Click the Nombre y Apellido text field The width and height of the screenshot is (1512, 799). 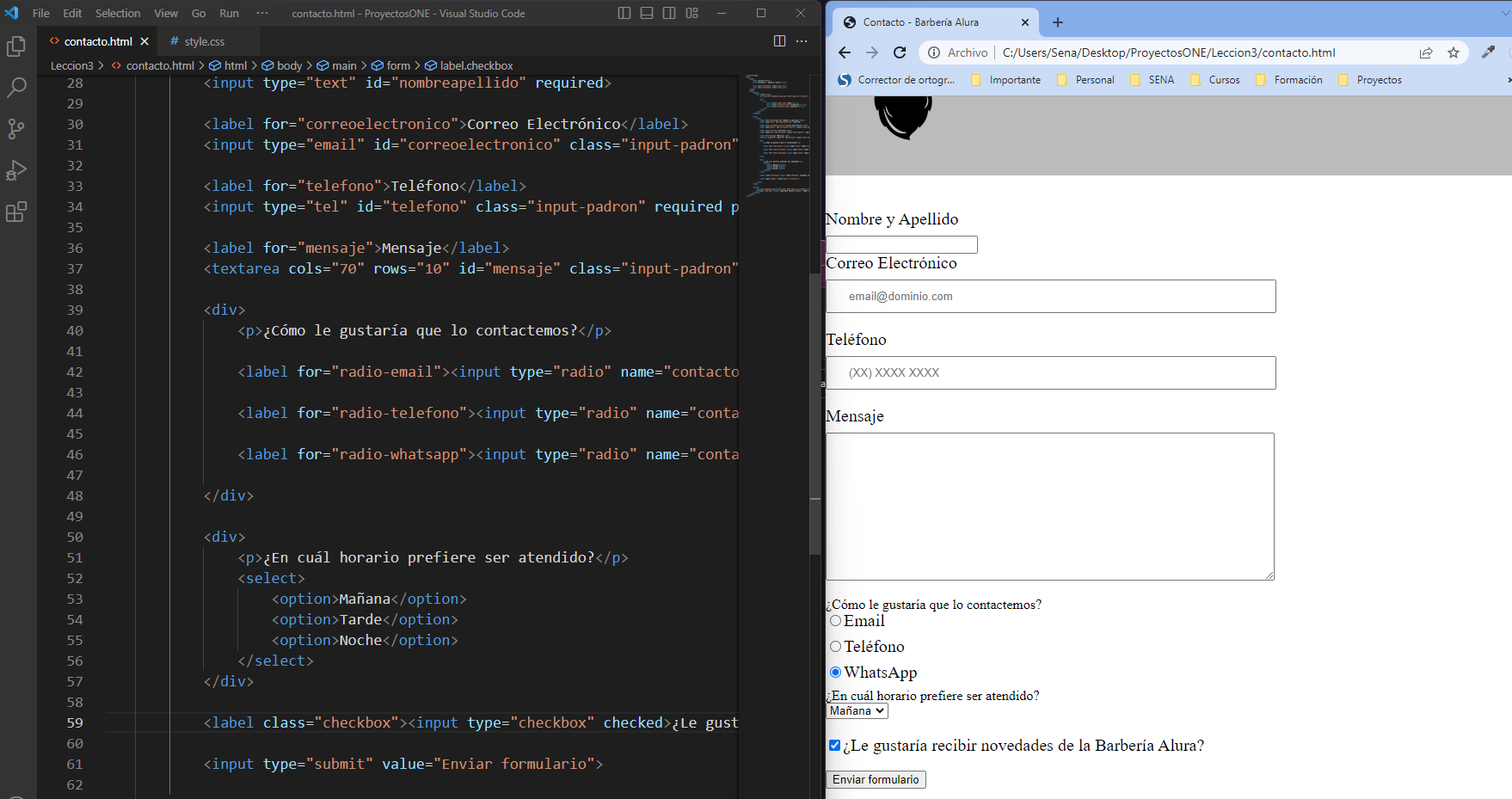[x=901, y=244]
